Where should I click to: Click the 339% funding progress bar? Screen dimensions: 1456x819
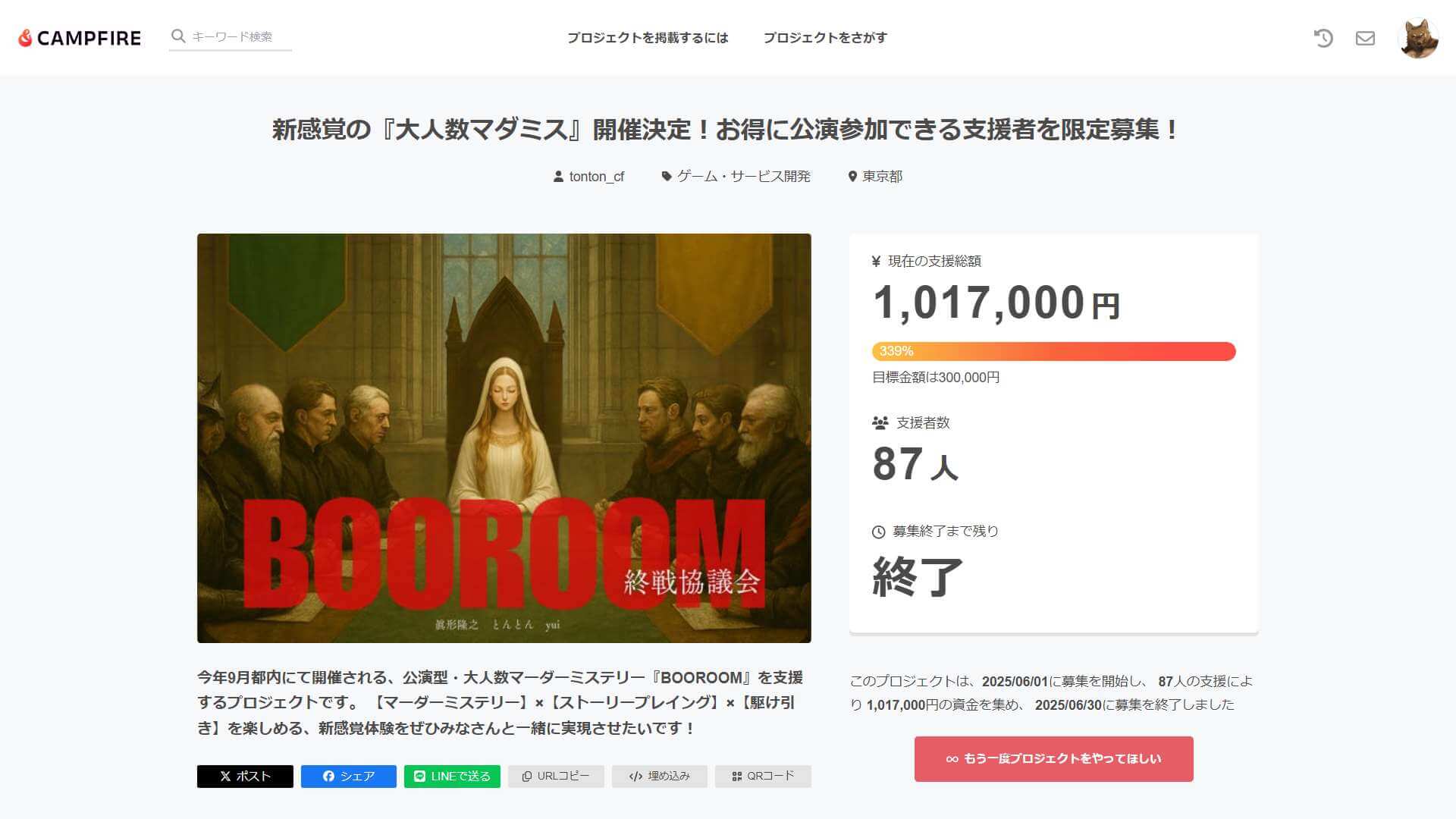click(1054, 351)
